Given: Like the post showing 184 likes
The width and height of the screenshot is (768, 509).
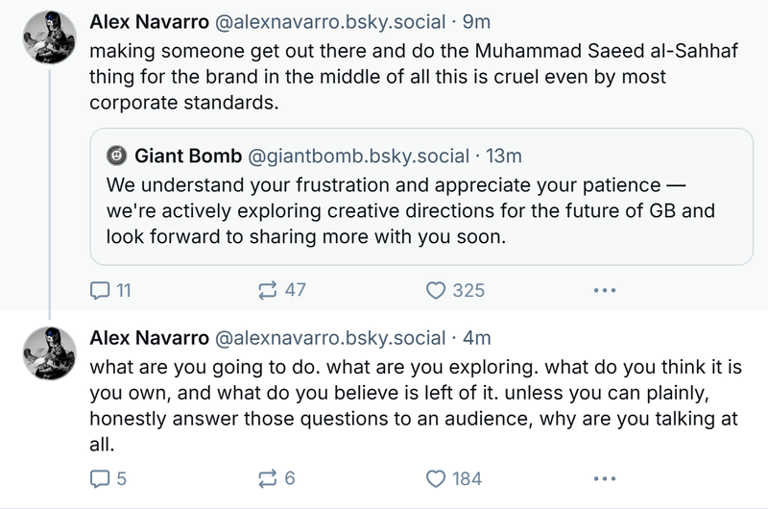Looking at the screenshot, I should (x=436, y=479).
